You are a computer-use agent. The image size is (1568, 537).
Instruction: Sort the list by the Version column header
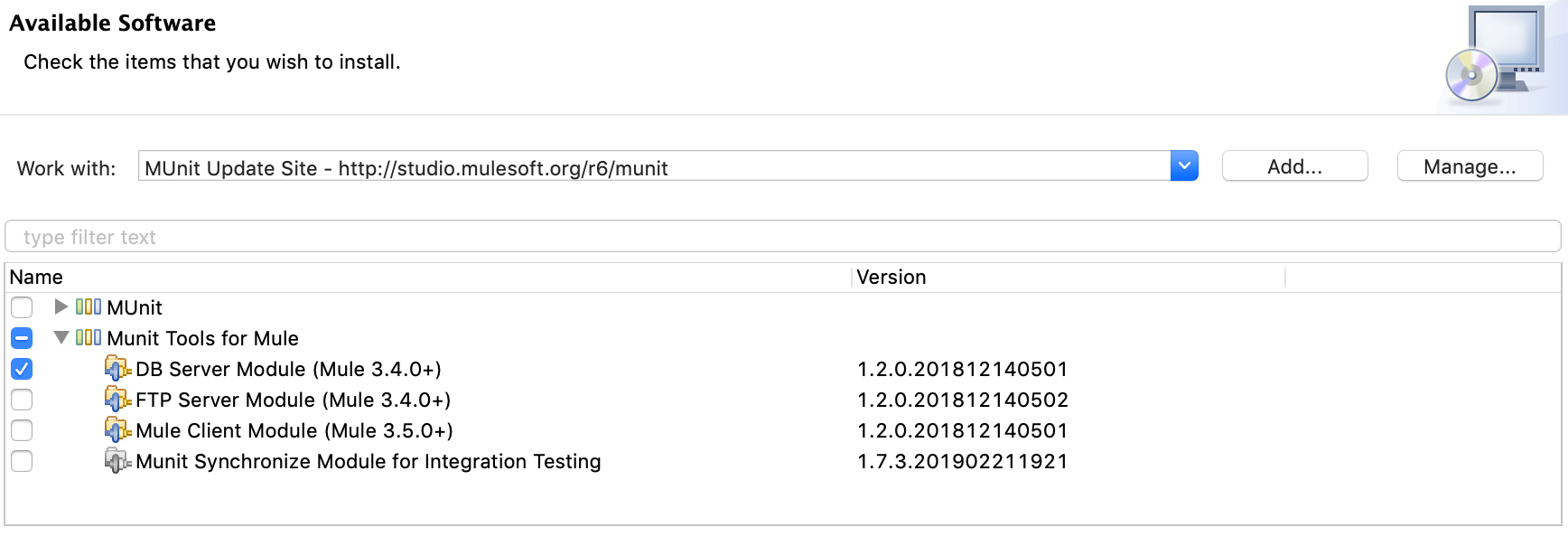coord(891,278)
